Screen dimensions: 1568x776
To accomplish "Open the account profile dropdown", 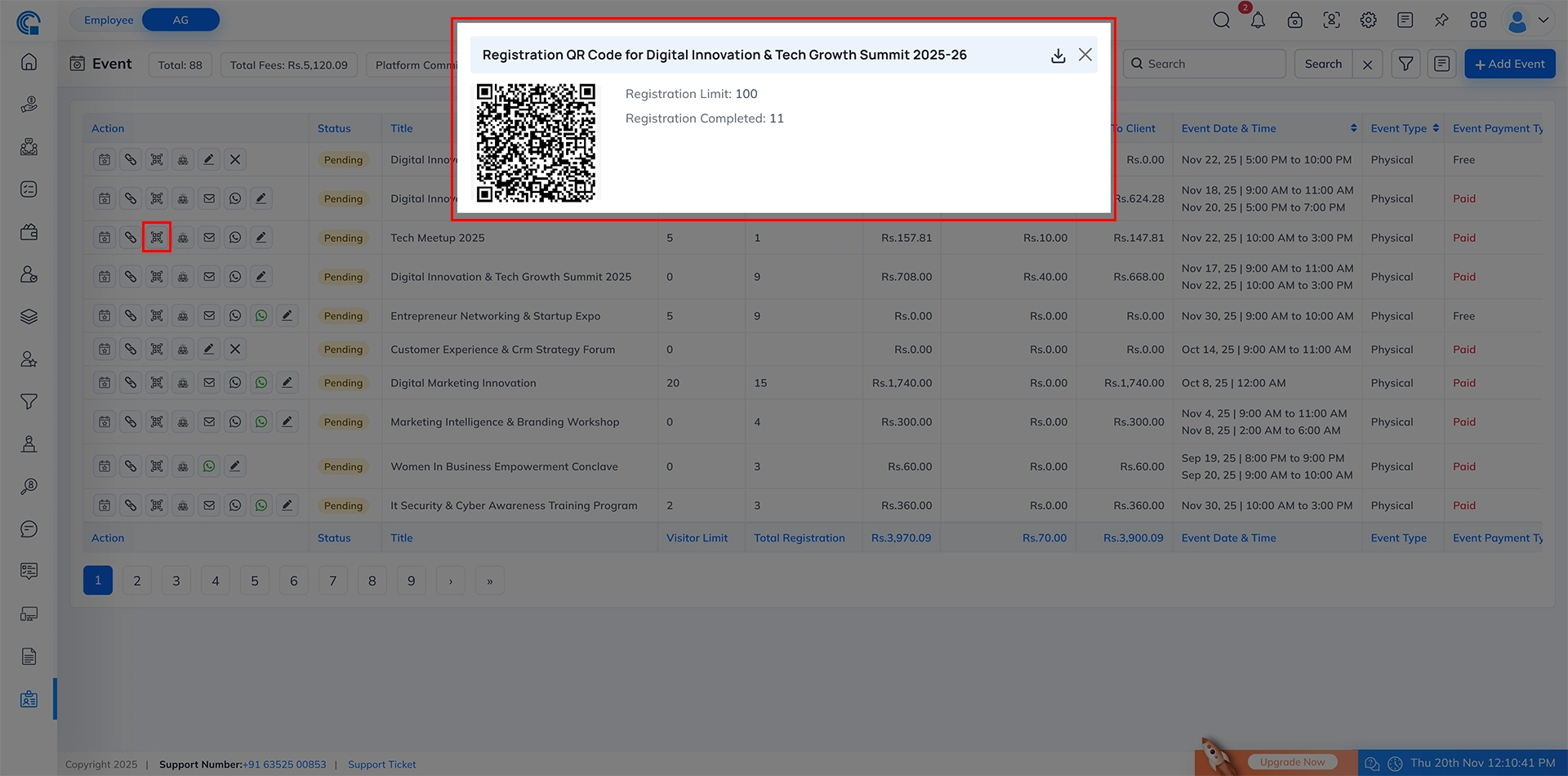I will pyautogui.click(x=1526, y=20).
